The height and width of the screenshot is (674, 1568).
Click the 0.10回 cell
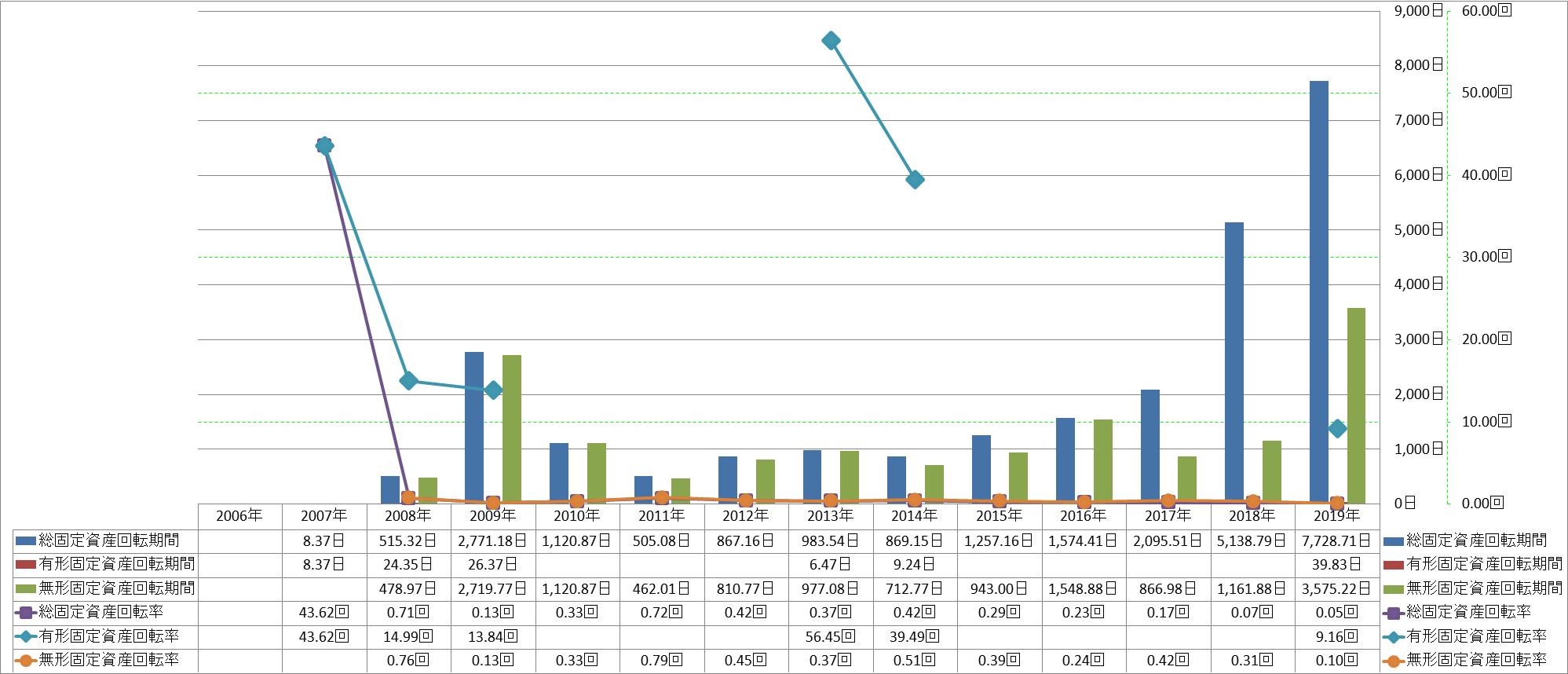(1336, 660)
